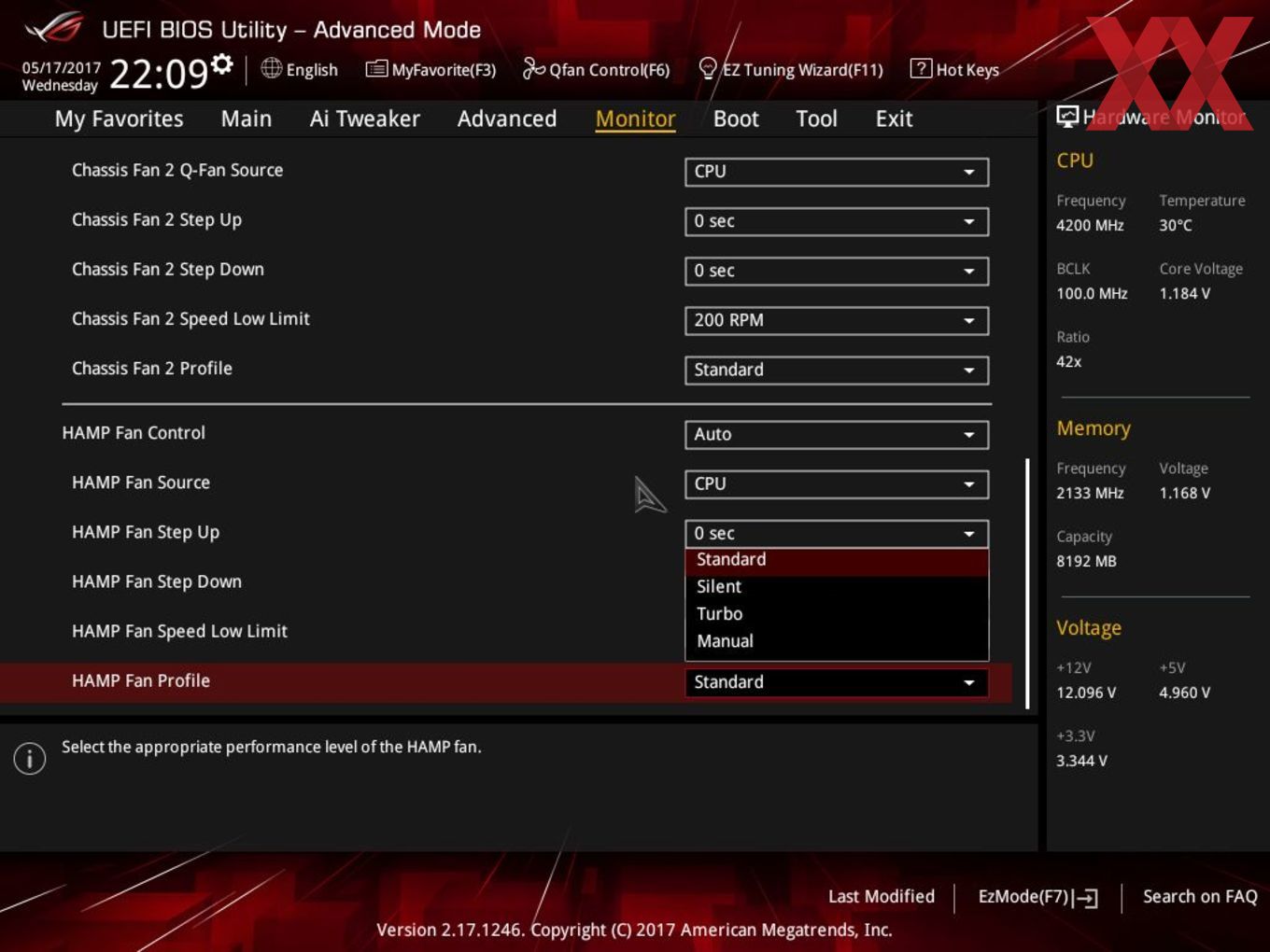Go to the Advanced tab
The height and width of the screenshot is (952, 1270).
[x=507, y=119]
